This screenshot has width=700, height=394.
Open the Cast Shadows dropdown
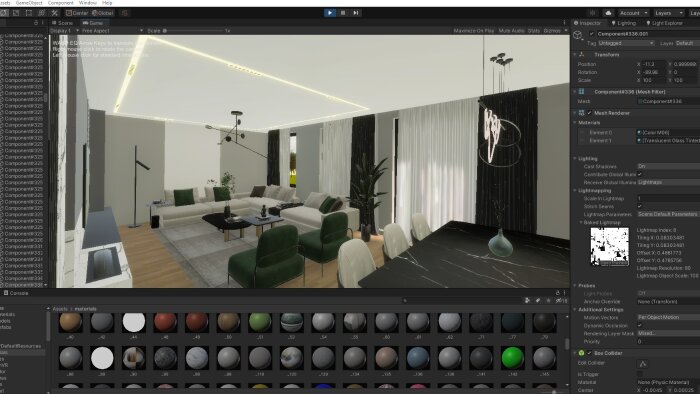pyautogui.click(x=668, y=166)
